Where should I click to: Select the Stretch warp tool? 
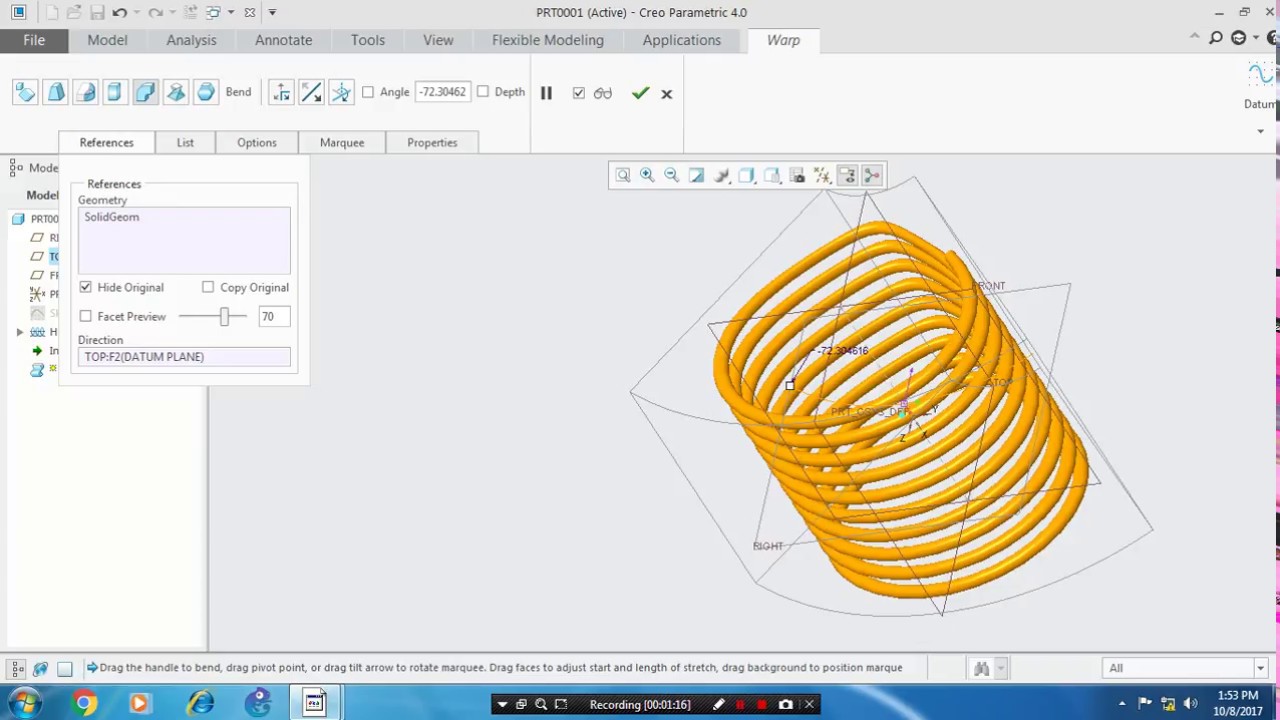(x=115, y=93)
